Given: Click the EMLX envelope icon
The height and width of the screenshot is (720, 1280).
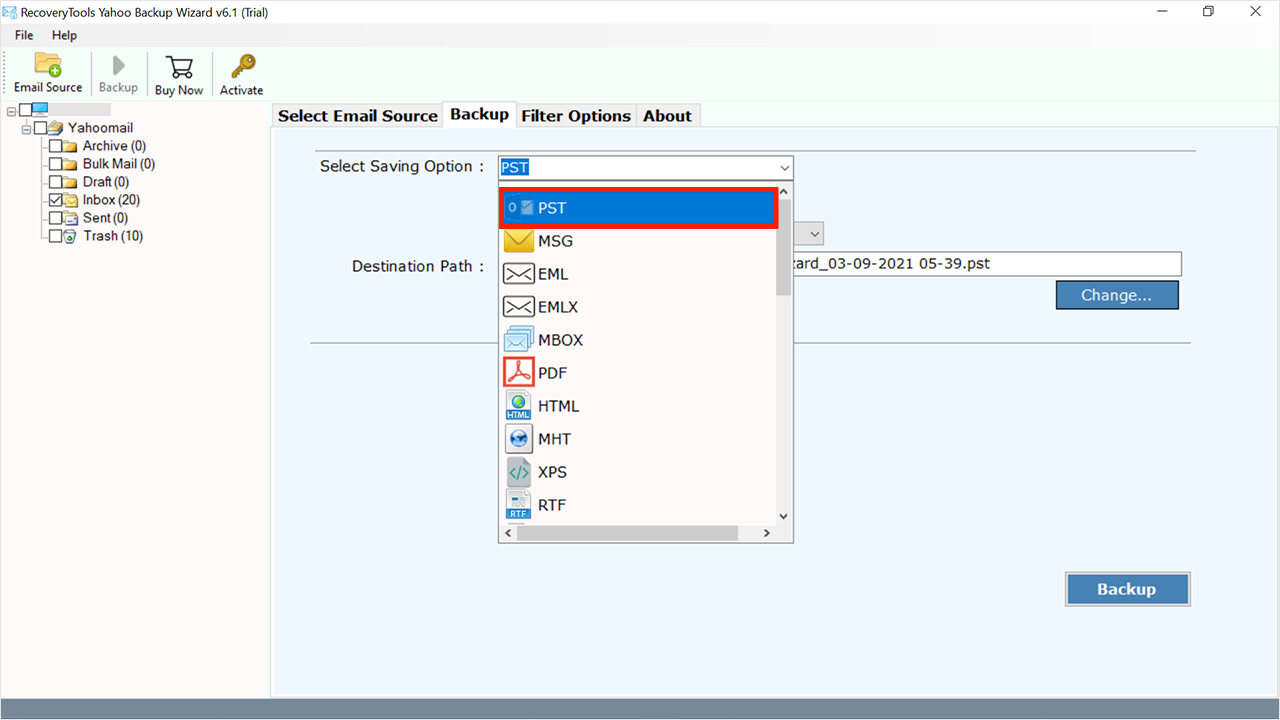Looking at the screenshot, I should click(x=519, y=307).
